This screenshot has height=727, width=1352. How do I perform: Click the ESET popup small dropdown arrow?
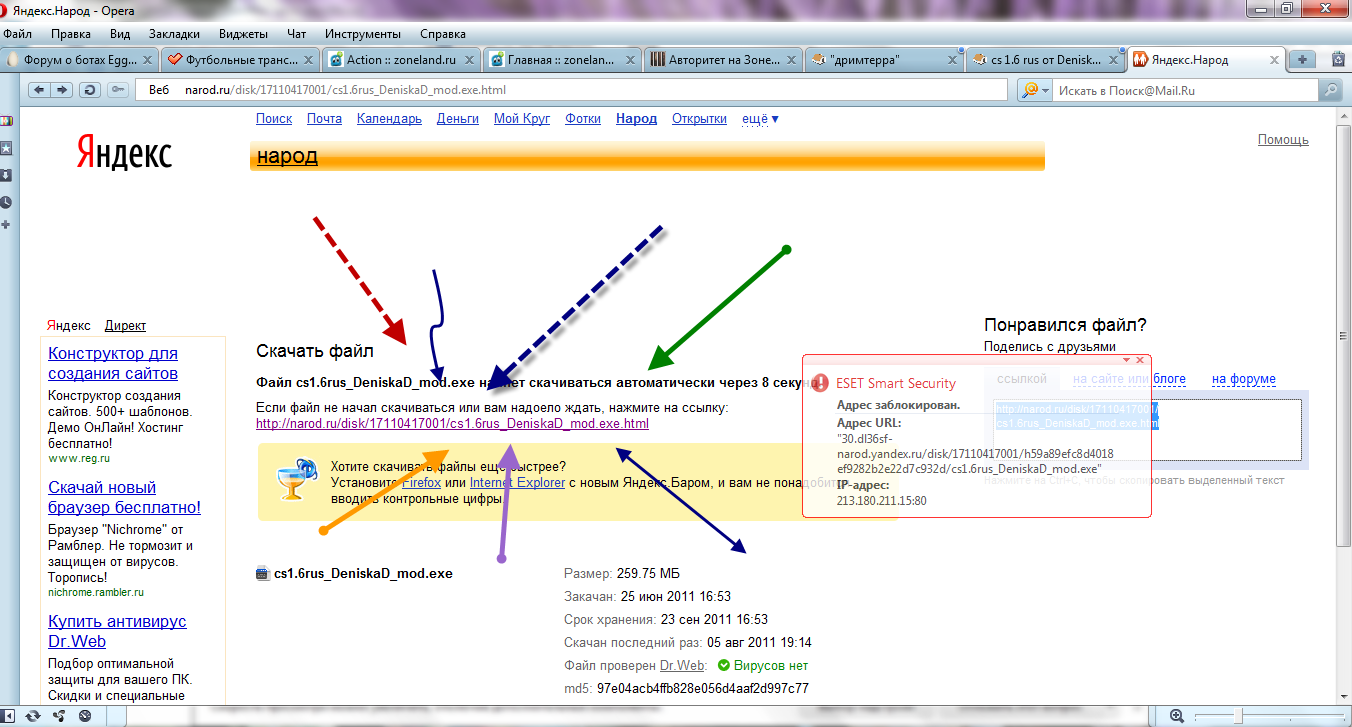click(x=1126, y=359)
